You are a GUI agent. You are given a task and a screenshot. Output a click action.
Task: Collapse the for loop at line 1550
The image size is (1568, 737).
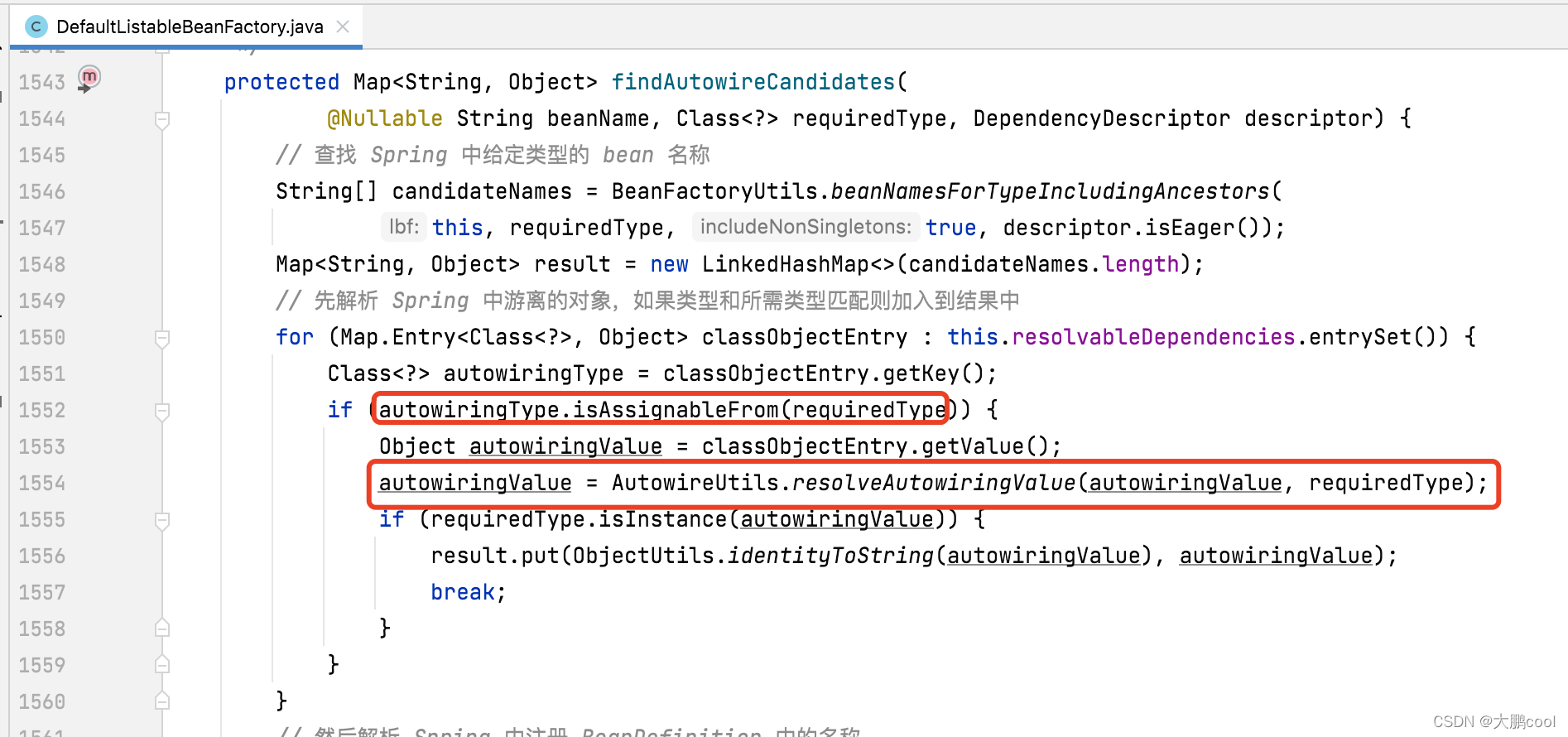(x=162, y=339)
